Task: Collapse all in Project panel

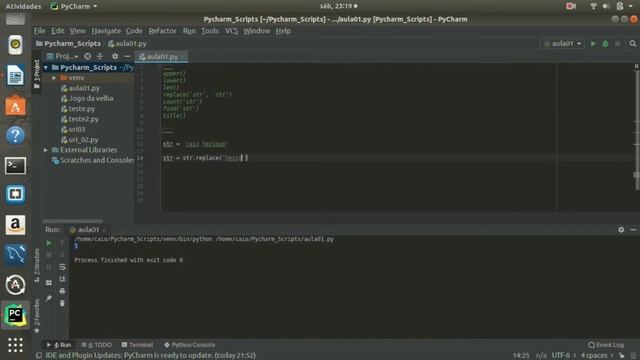Action: click(100, 56)
